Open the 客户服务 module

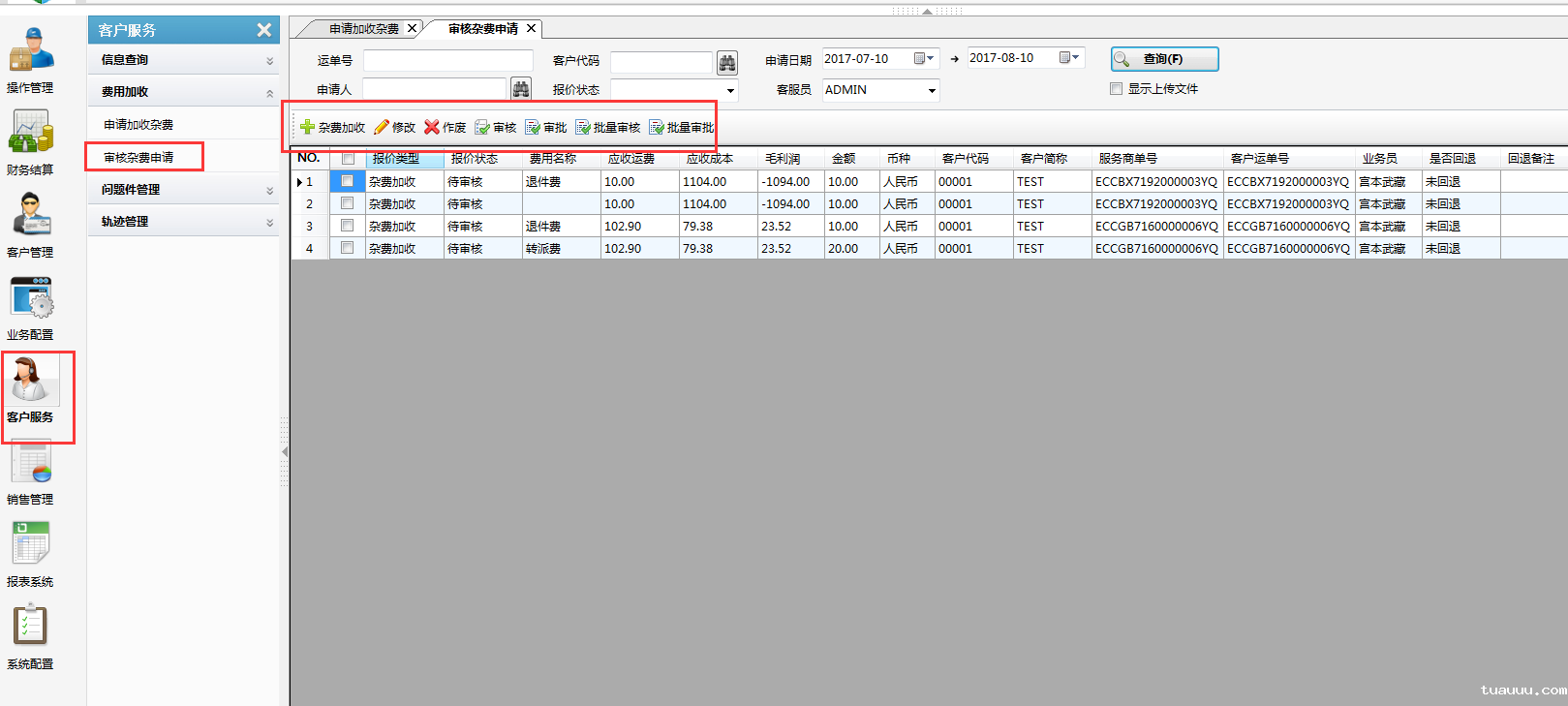[x=30, y=389]
